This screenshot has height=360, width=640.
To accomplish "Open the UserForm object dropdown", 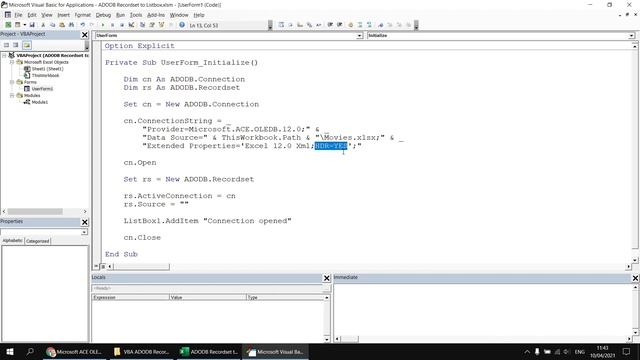I will tap(359, 36).
